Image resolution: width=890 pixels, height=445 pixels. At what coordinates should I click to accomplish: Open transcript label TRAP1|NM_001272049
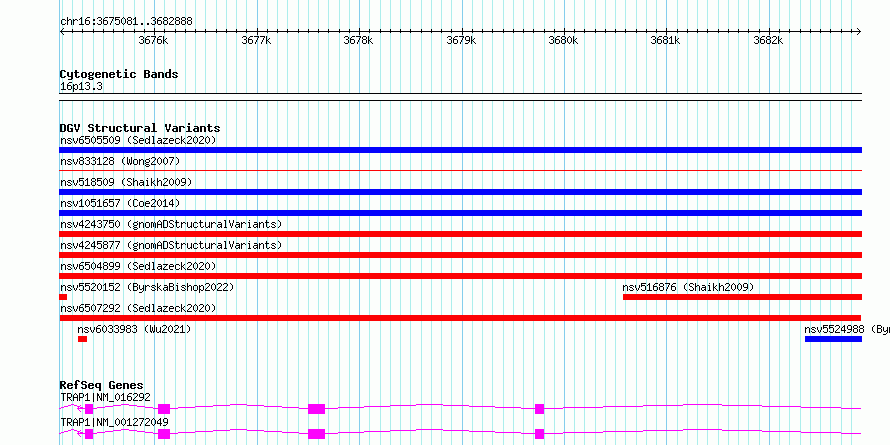(114, 422)
